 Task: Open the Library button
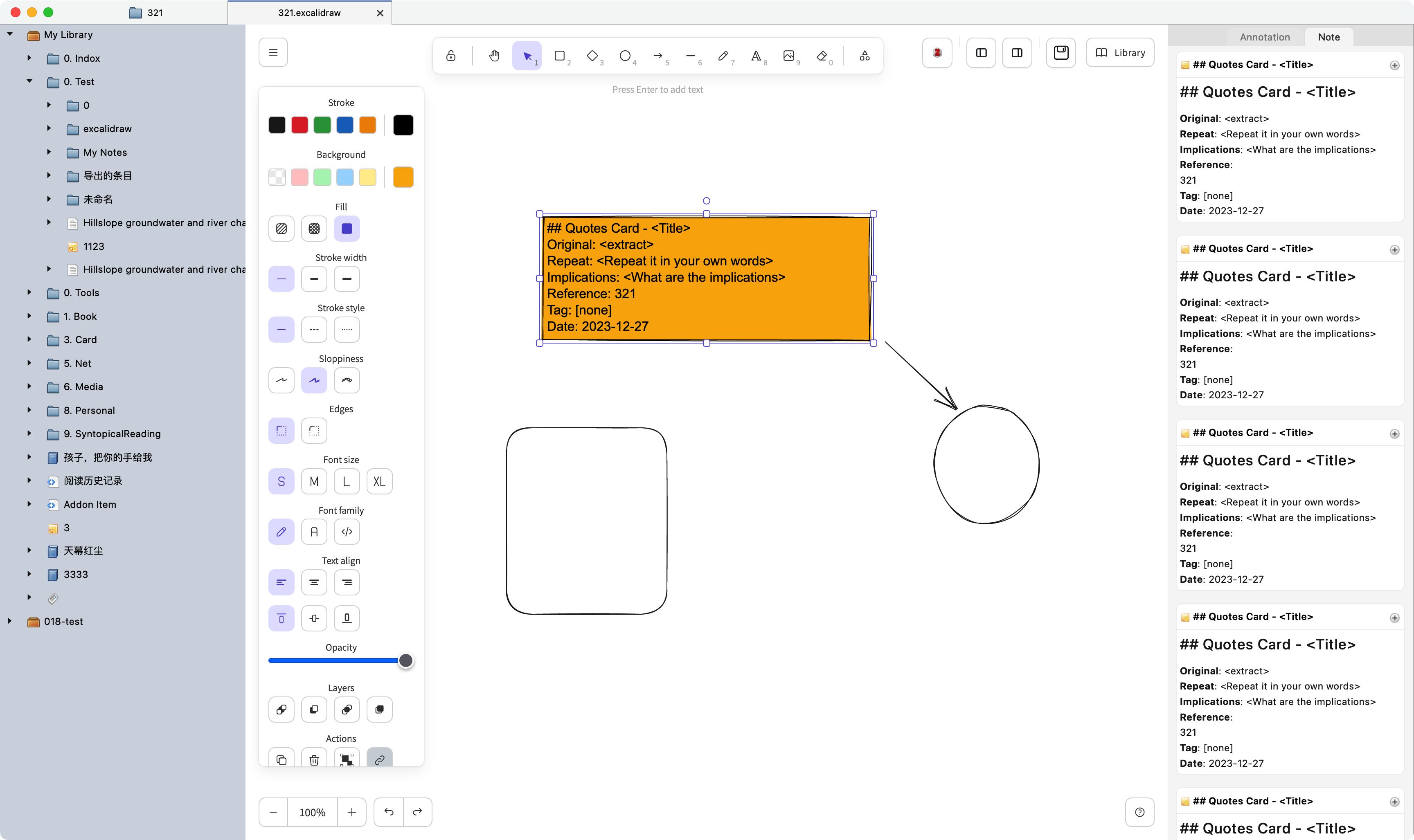1120,53
